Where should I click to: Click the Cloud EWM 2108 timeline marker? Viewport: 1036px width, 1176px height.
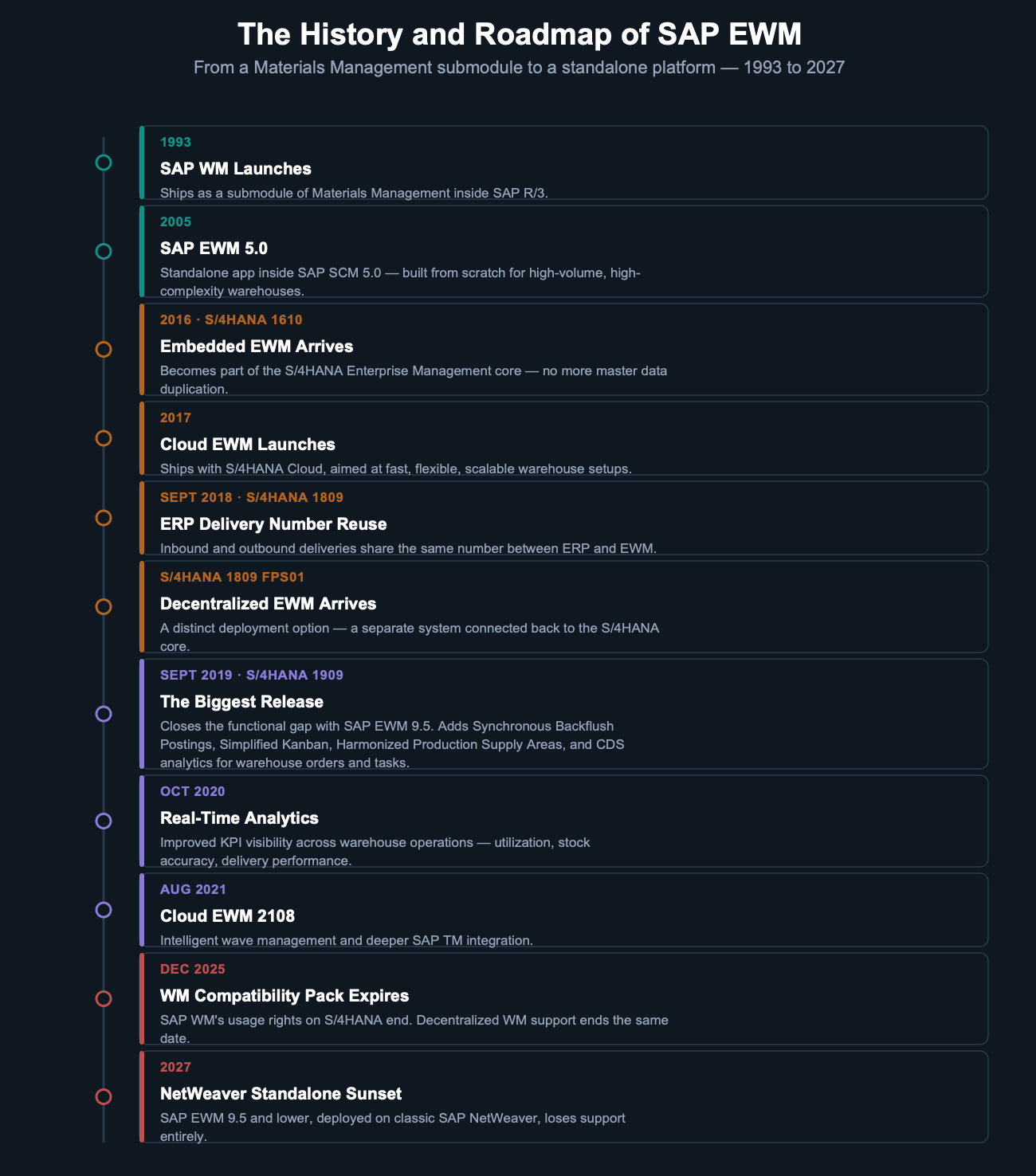coord(103,910)
